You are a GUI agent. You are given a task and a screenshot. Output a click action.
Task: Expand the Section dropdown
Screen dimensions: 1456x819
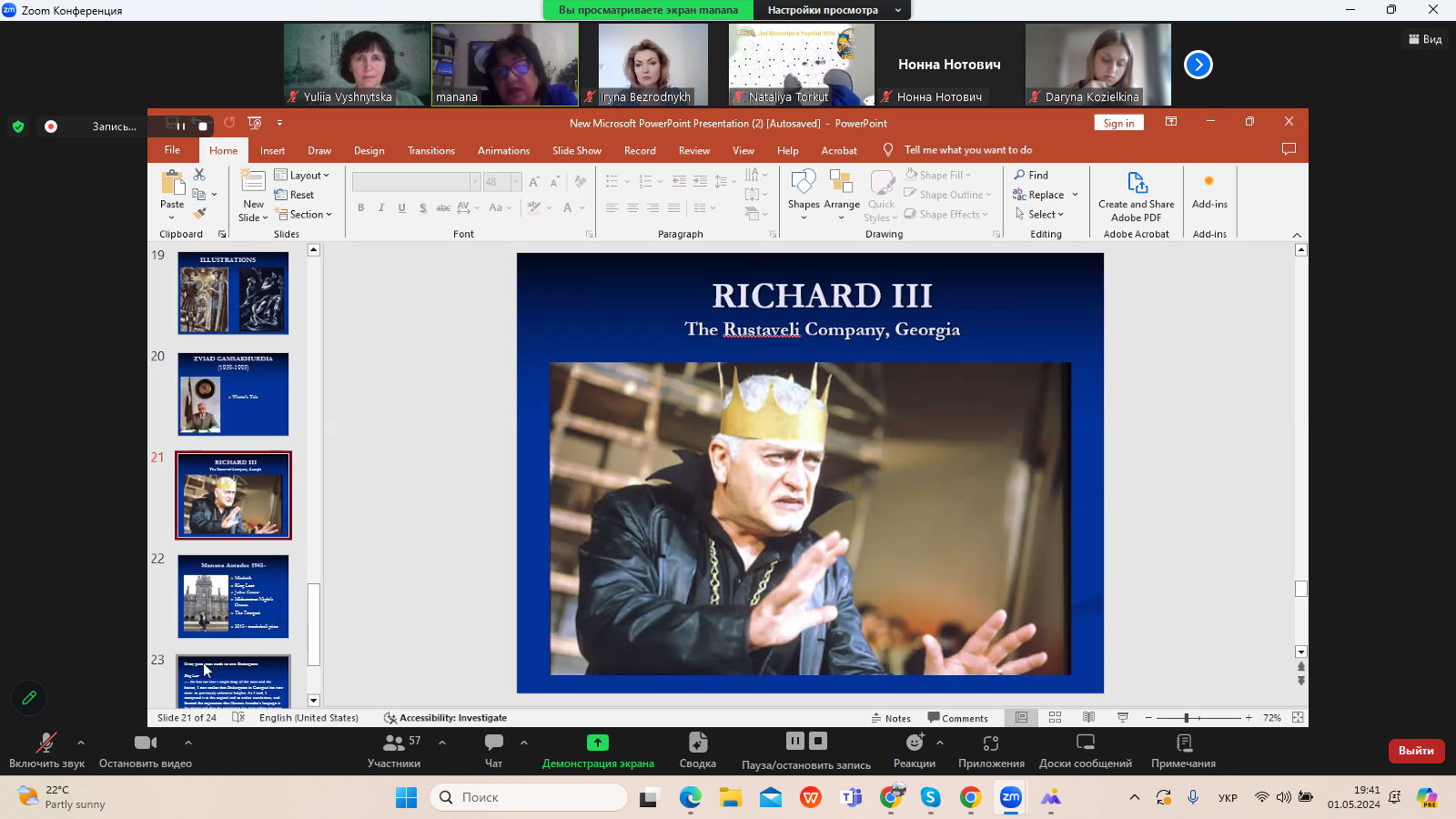click(x=305, y=215)
